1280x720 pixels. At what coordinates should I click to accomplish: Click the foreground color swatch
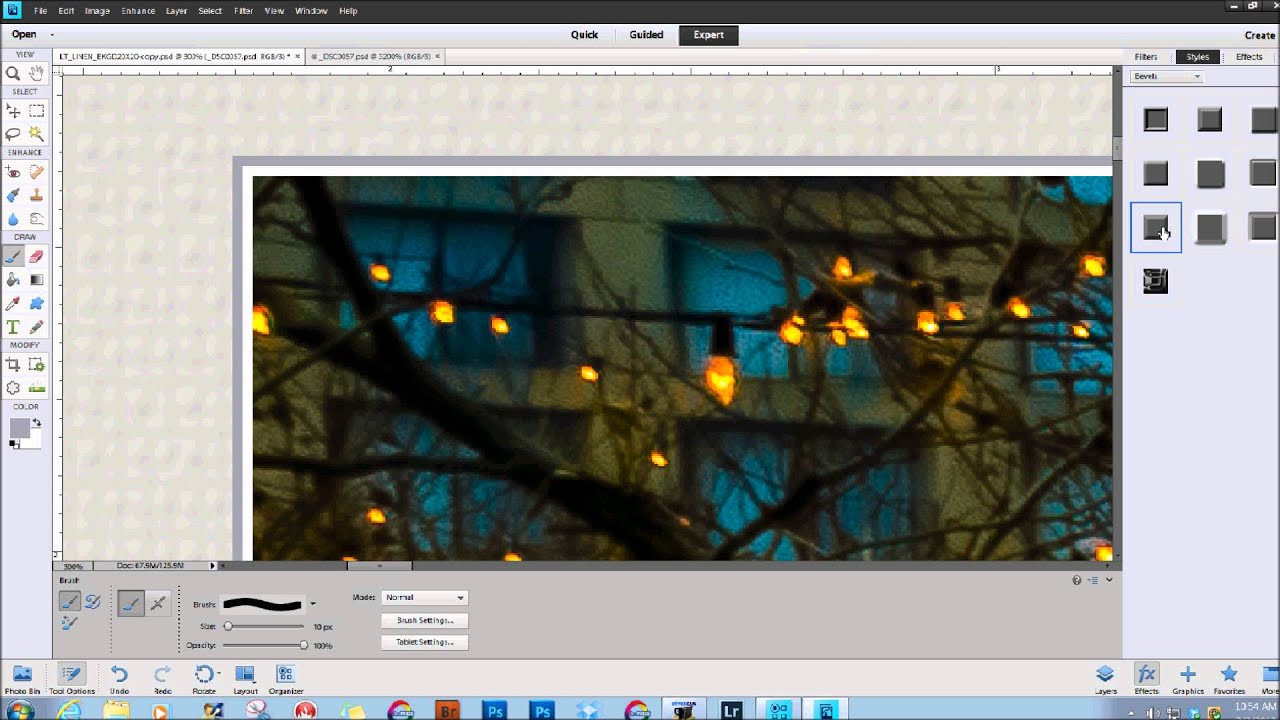tap(19, 428)
